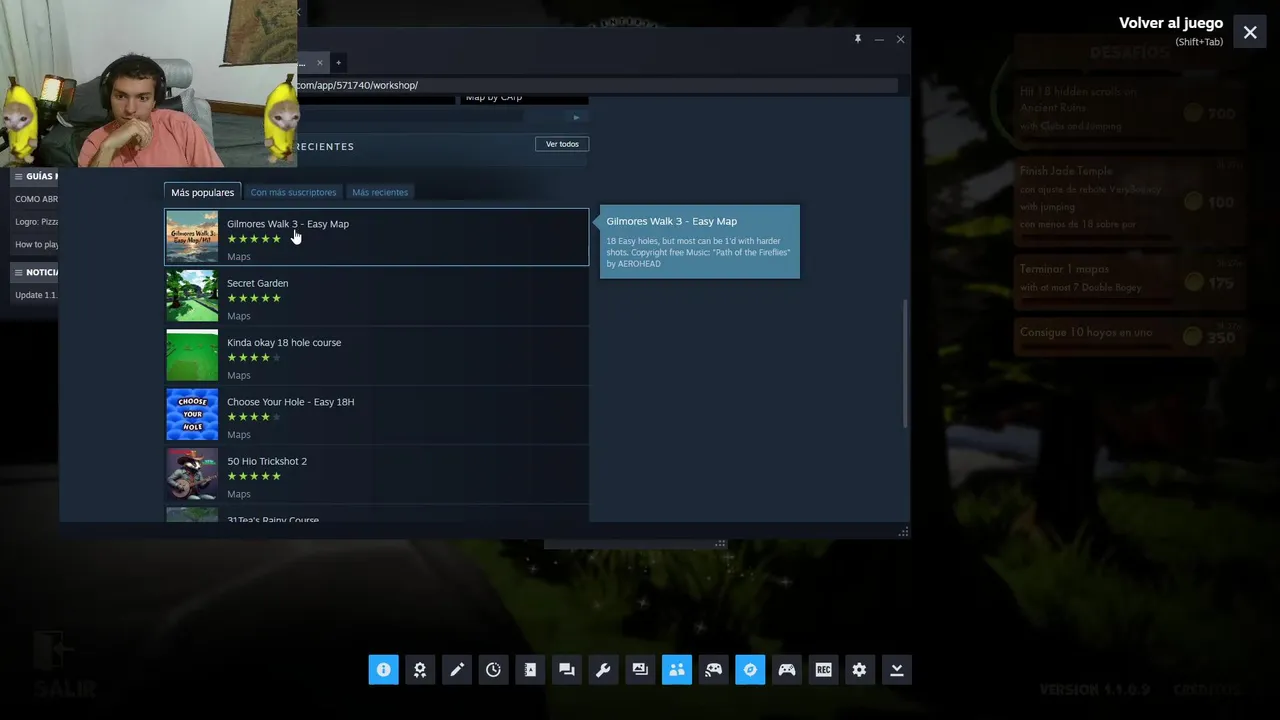Click the COMO ABR guide entry

click(x=36, y=199)
